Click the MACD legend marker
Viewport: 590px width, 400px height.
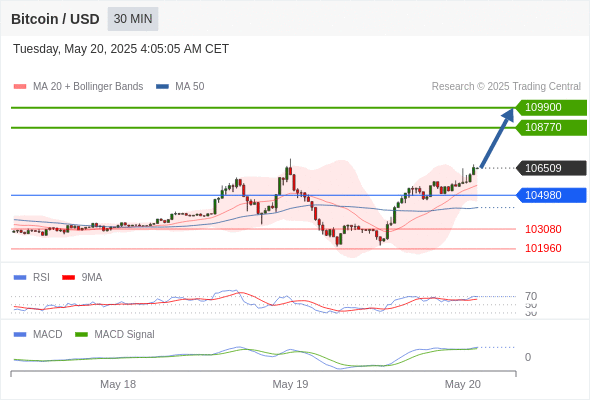[20, 335]
